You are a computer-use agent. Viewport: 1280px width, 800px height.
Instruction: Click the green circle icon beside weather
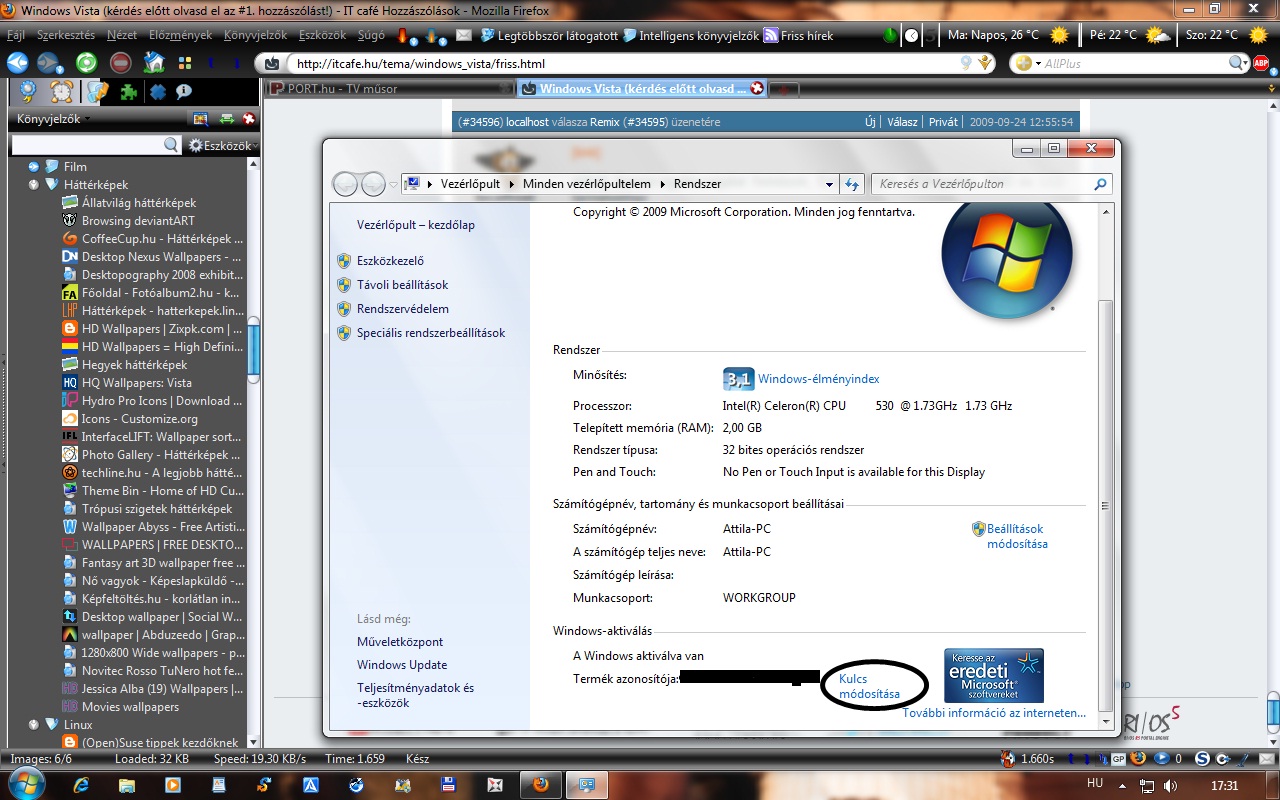pyautogui.click(x=890, y=35)
